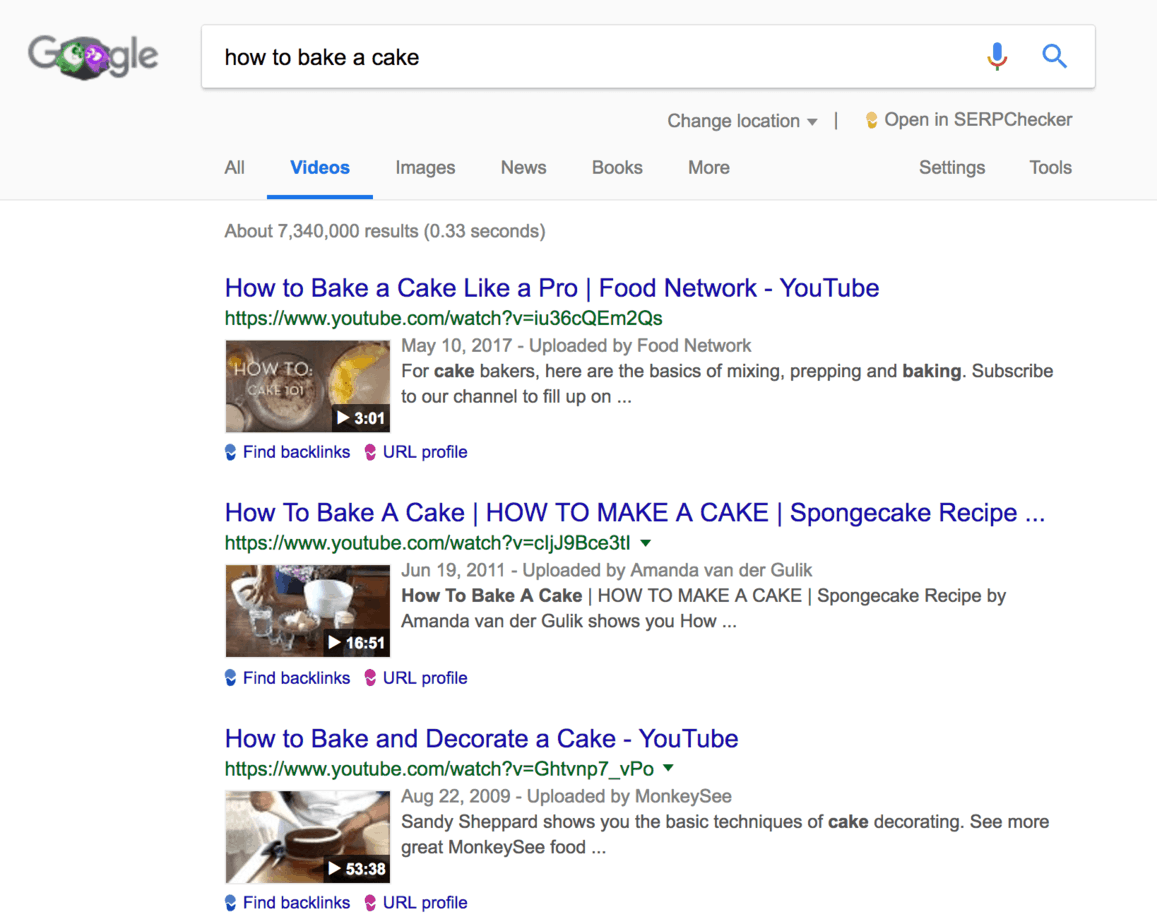
Task: Expand the URL options arrow on MonkeySee result
Action: (668, 769)
